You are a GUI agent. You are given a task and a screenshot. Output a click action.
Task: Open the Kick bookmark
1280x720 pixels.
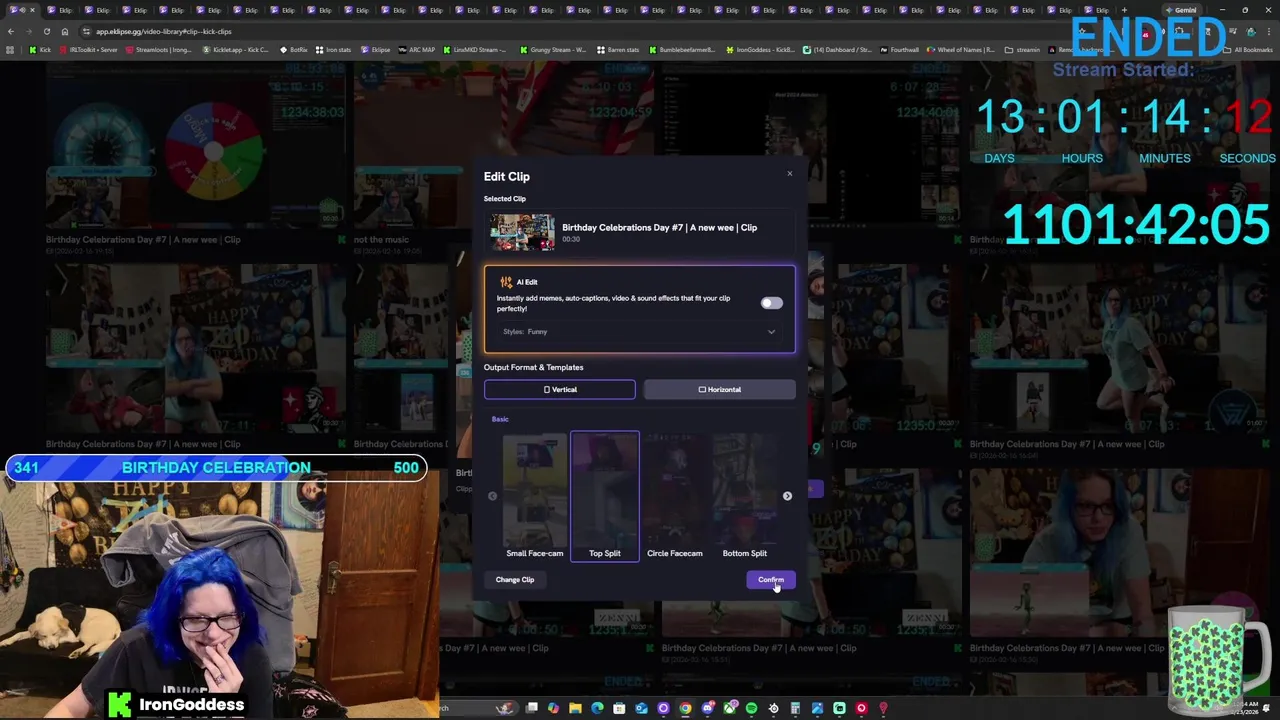pos(40,50)
